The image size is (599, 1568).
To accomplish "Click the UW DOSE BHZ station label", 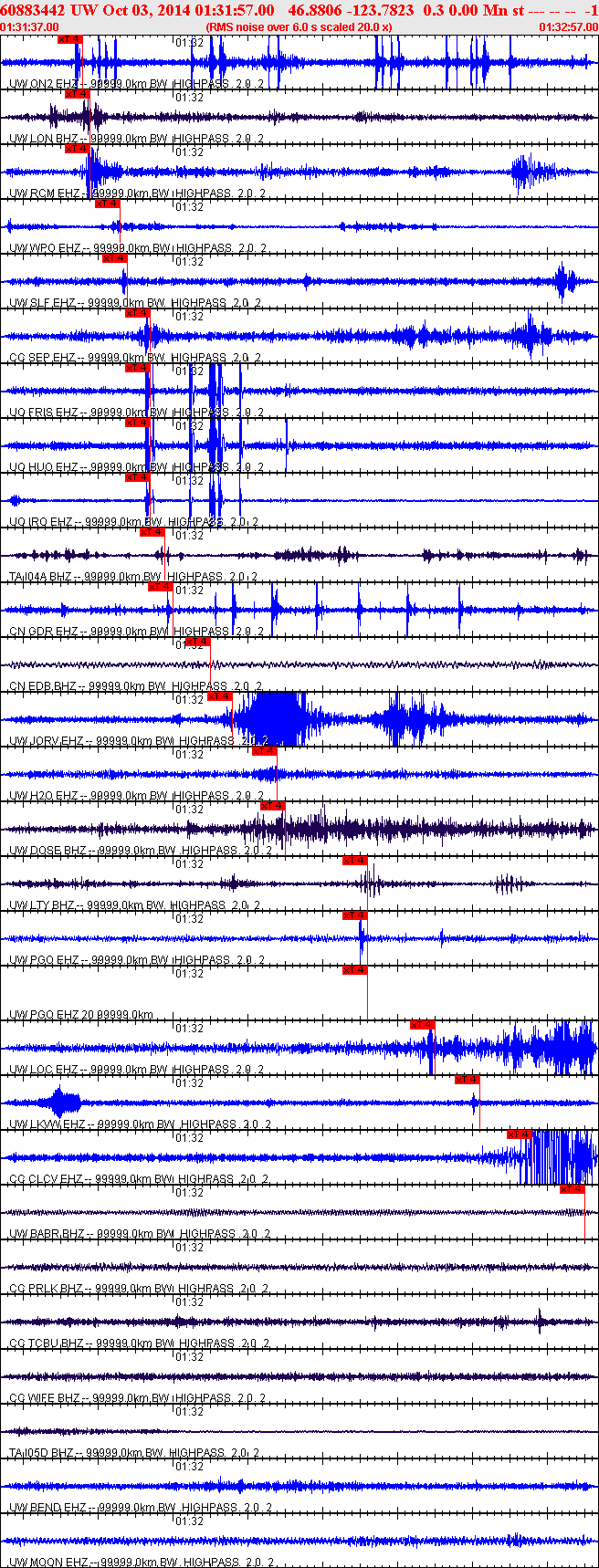I will 140,851.
